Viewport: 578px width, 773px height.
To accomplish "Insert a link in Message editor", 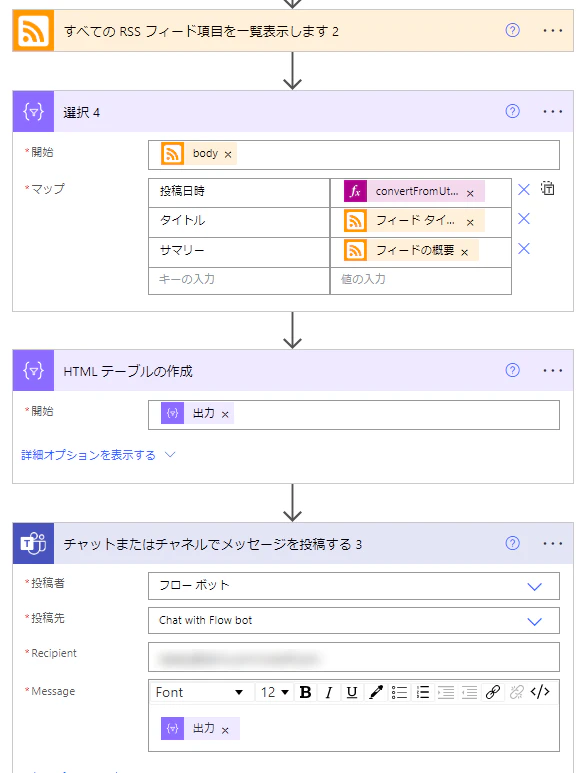I will (x=493, y=692).
